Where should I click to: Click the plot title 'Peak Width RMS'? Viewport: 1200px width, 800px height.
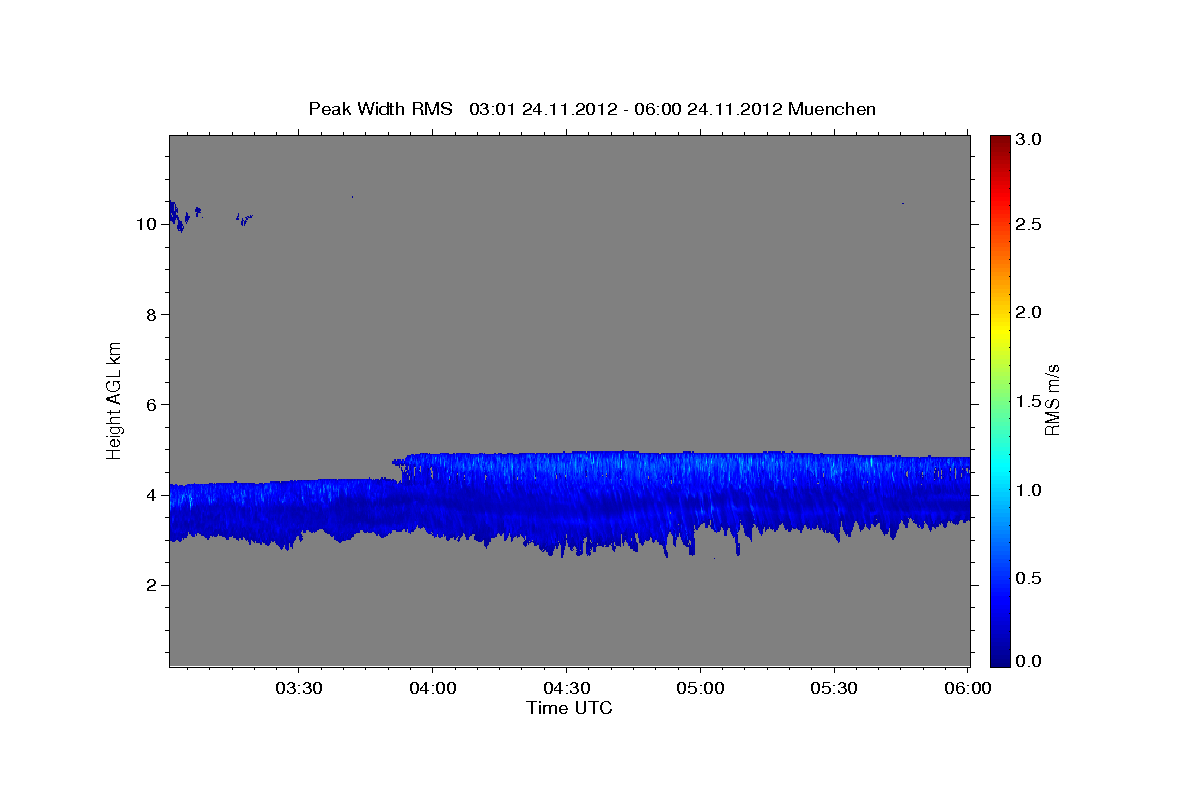[381, 109]
